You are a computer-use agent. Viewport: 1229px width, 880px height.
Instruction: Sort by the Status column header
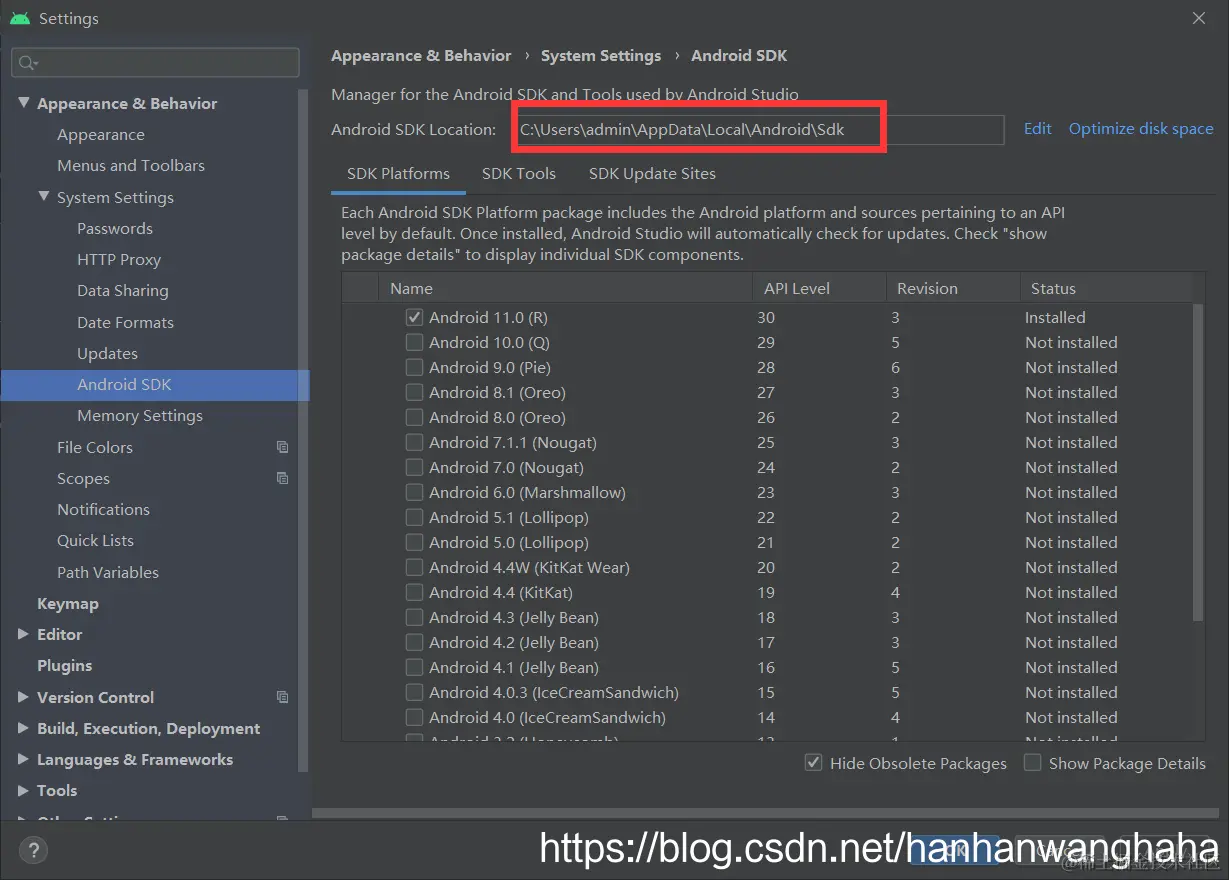[1105, 288]
